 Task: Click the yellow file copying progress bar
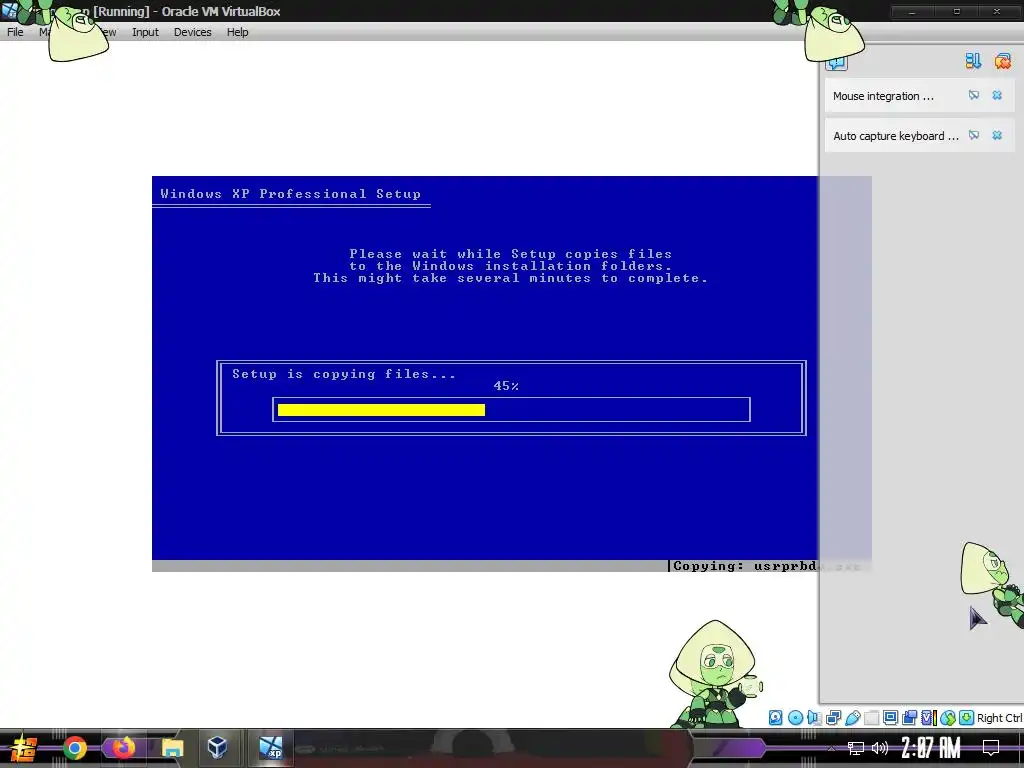point(381,409)
